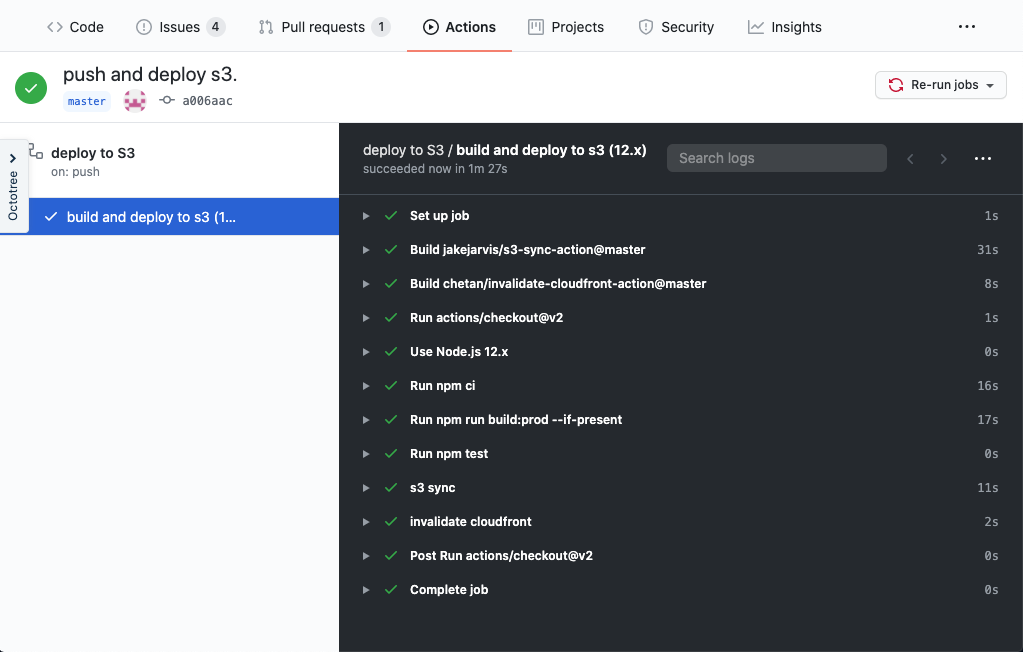Click the master branch label

coord(87,101)
